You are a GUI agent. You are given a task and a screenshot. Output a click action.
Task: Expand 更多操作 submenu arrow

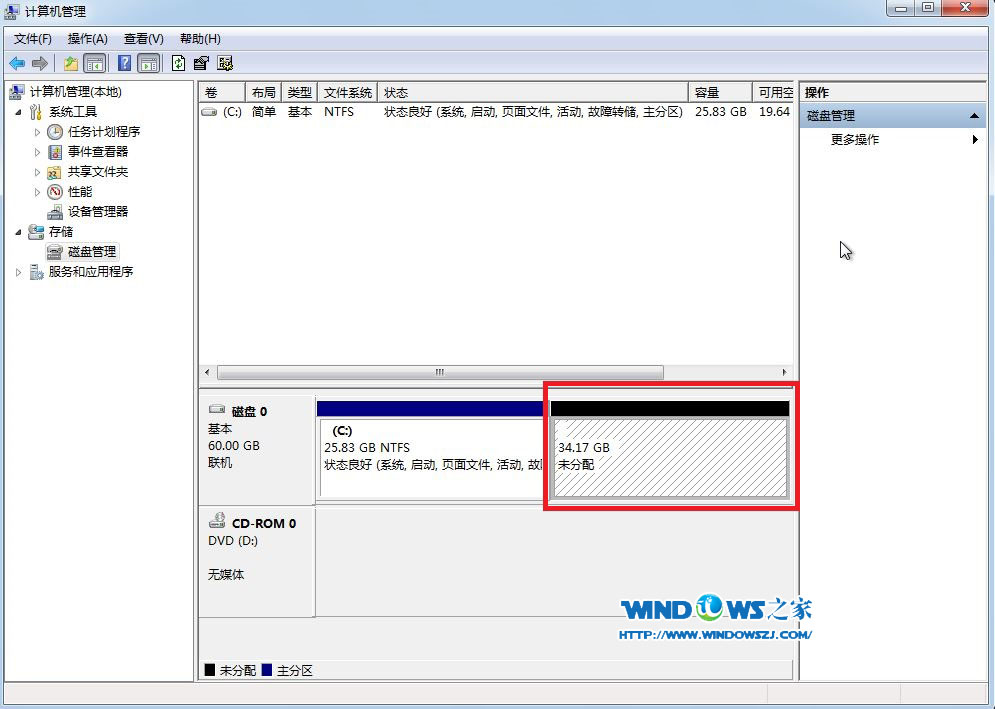pyautogui.click(x=975, y=140)
